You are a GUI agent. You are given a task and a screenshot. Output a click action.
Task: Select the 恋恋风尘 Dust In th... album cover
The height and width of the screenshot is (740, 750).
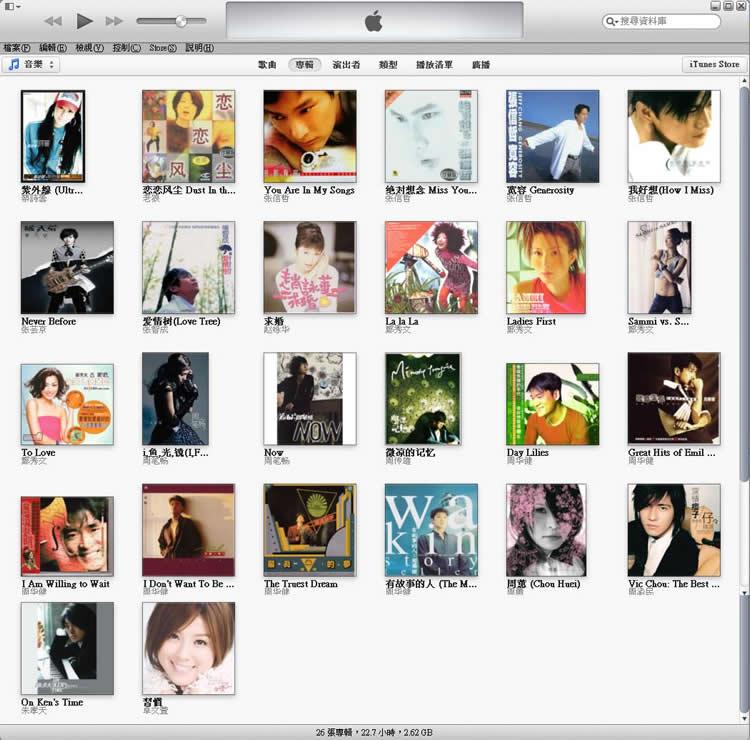click(x=188, y=136)
